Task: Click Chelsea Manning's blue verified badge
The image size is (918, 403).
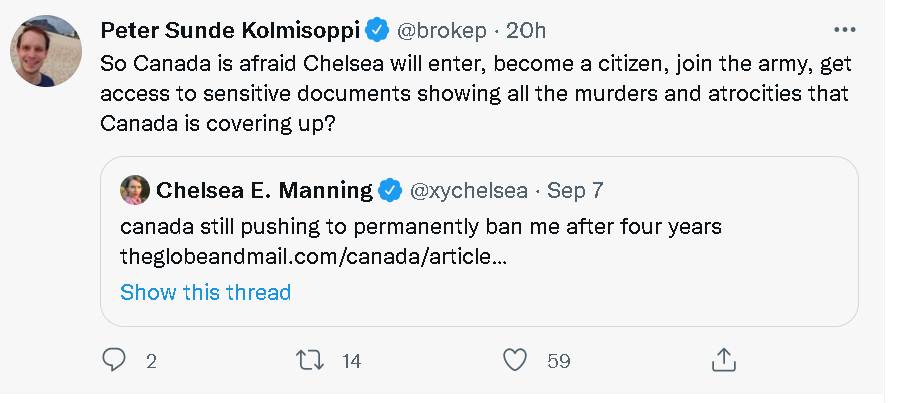Action: (x=391, y=189)
